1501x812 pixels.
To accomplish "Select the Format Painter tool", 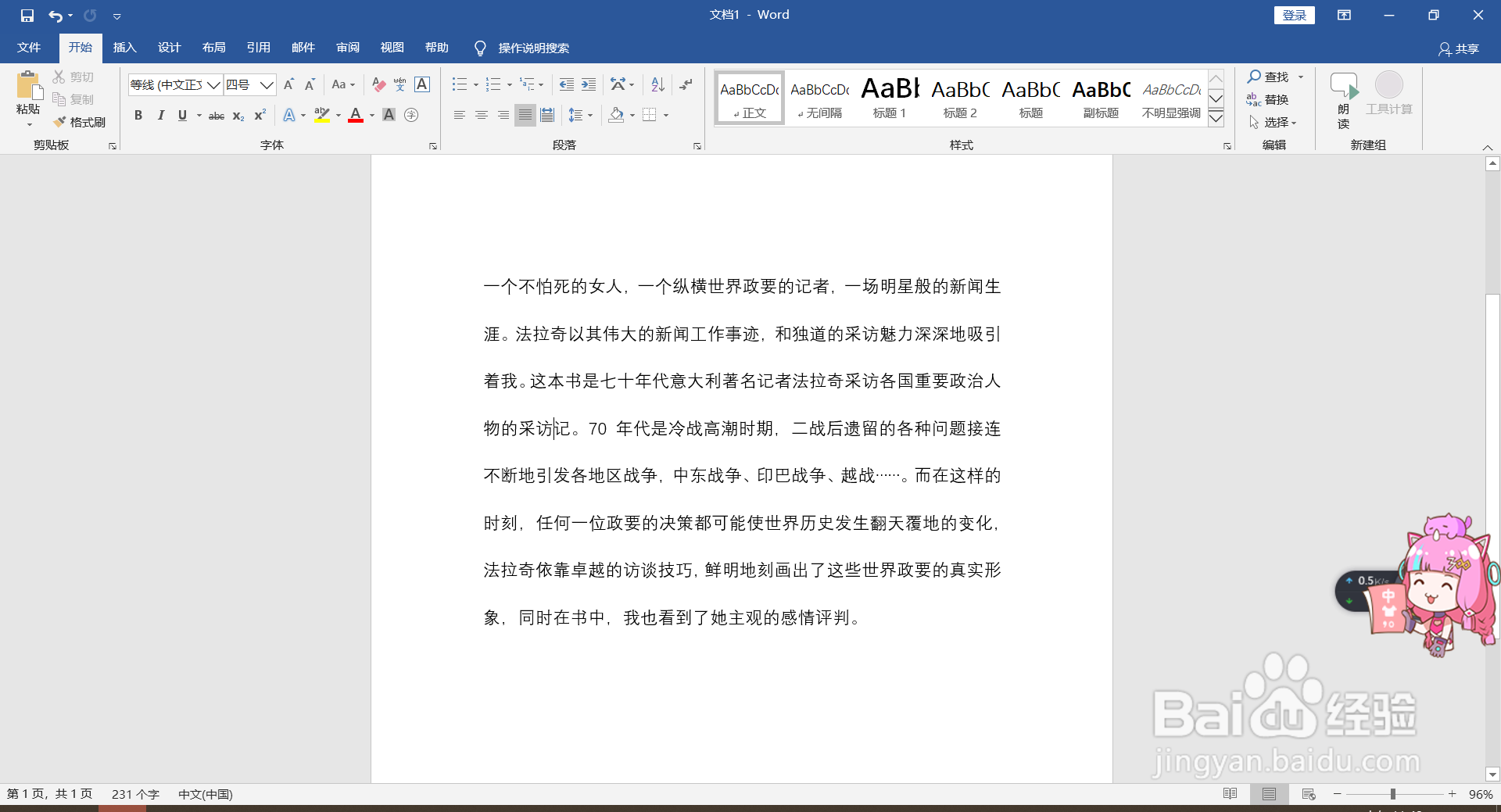I will click(79, 121).
